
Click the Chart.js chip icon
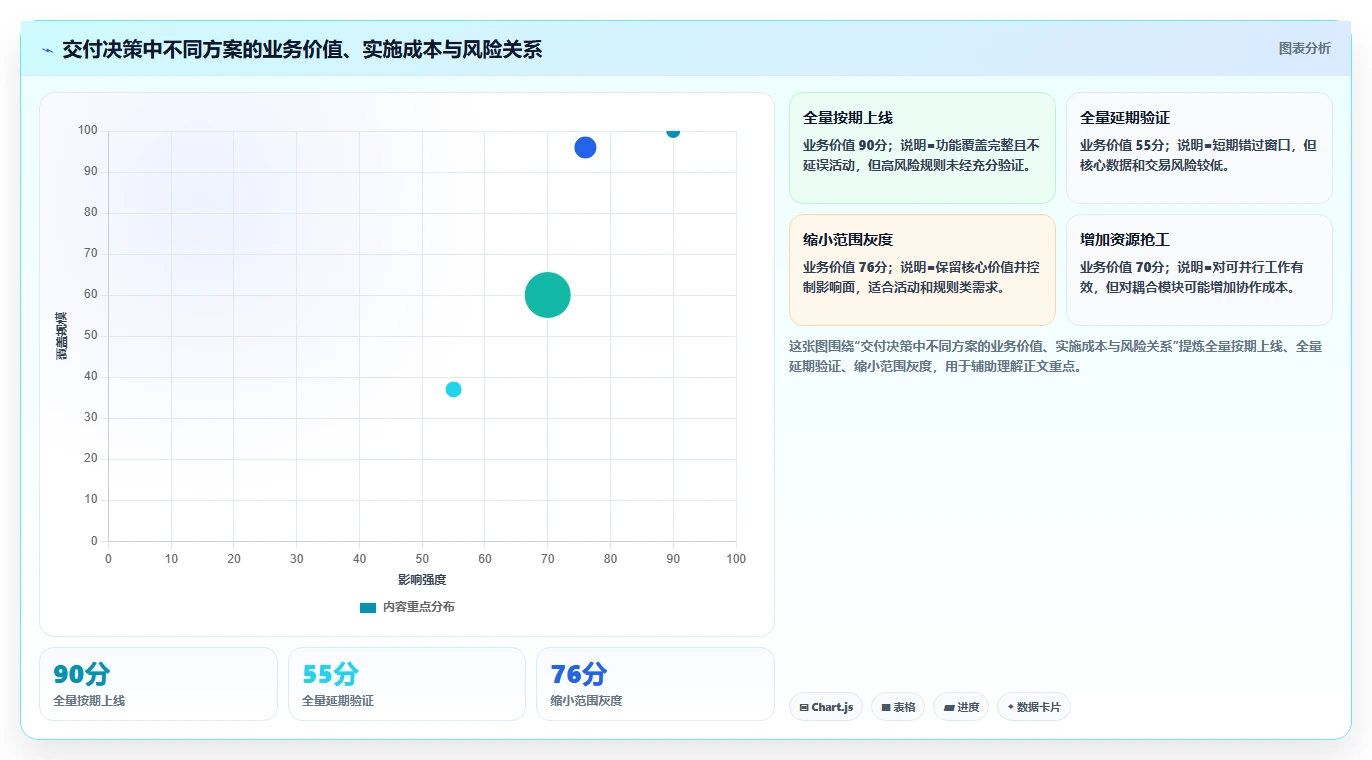coord(804,707)
